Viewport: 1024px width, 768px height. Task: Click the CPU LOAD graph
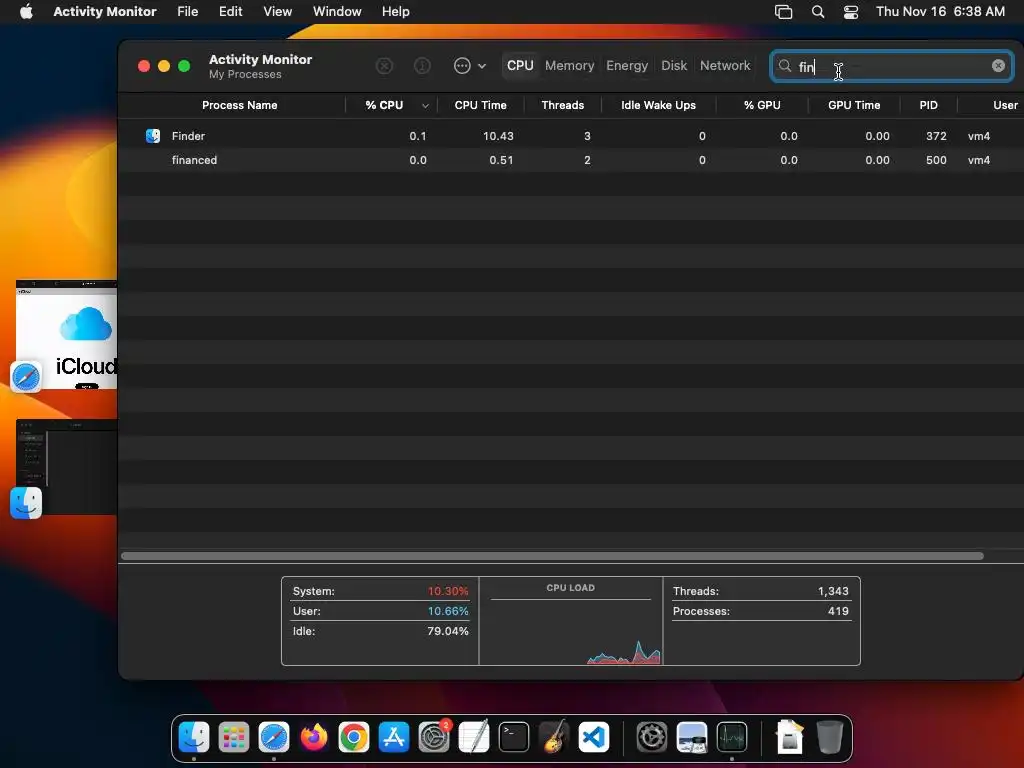click(571, 630)
